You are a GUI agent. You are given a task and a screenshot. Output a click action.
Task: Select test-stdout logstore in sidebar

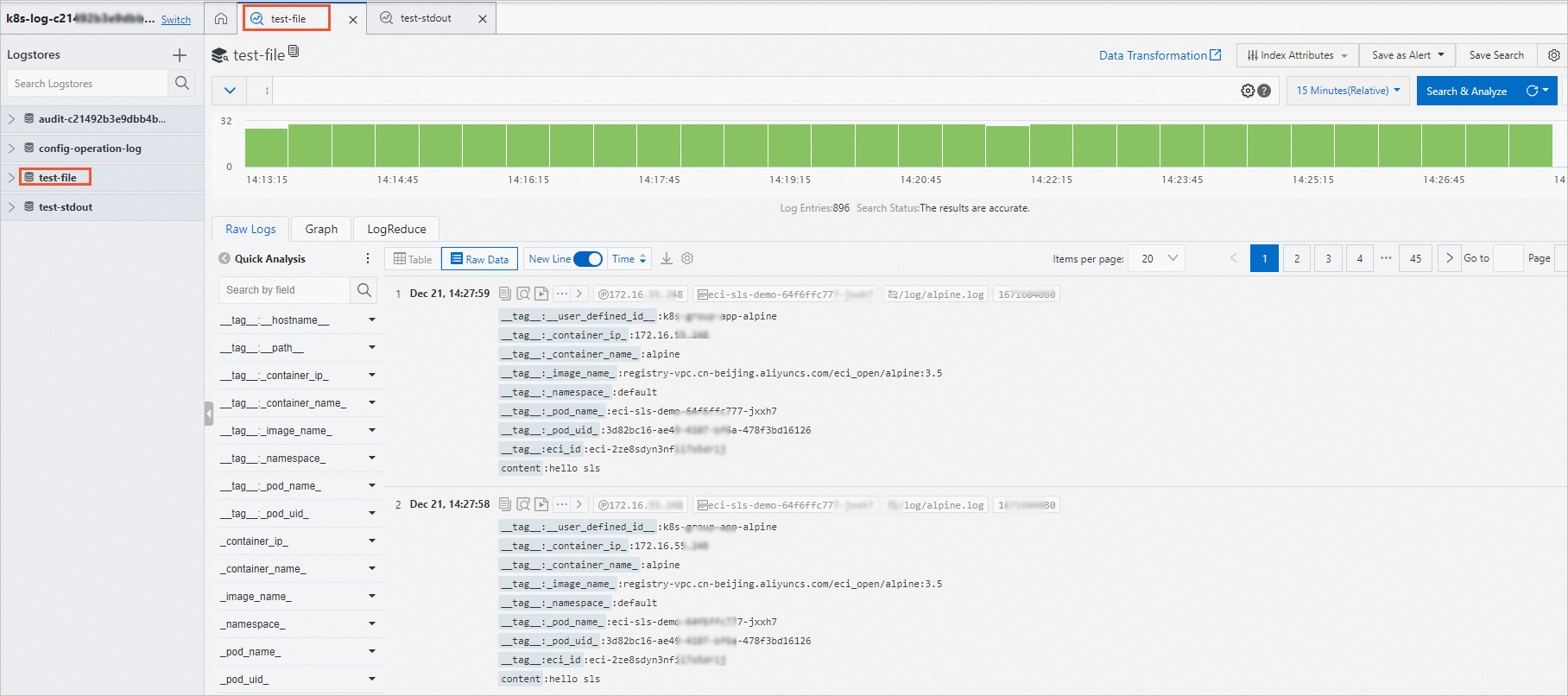click(x=66, y=207)
